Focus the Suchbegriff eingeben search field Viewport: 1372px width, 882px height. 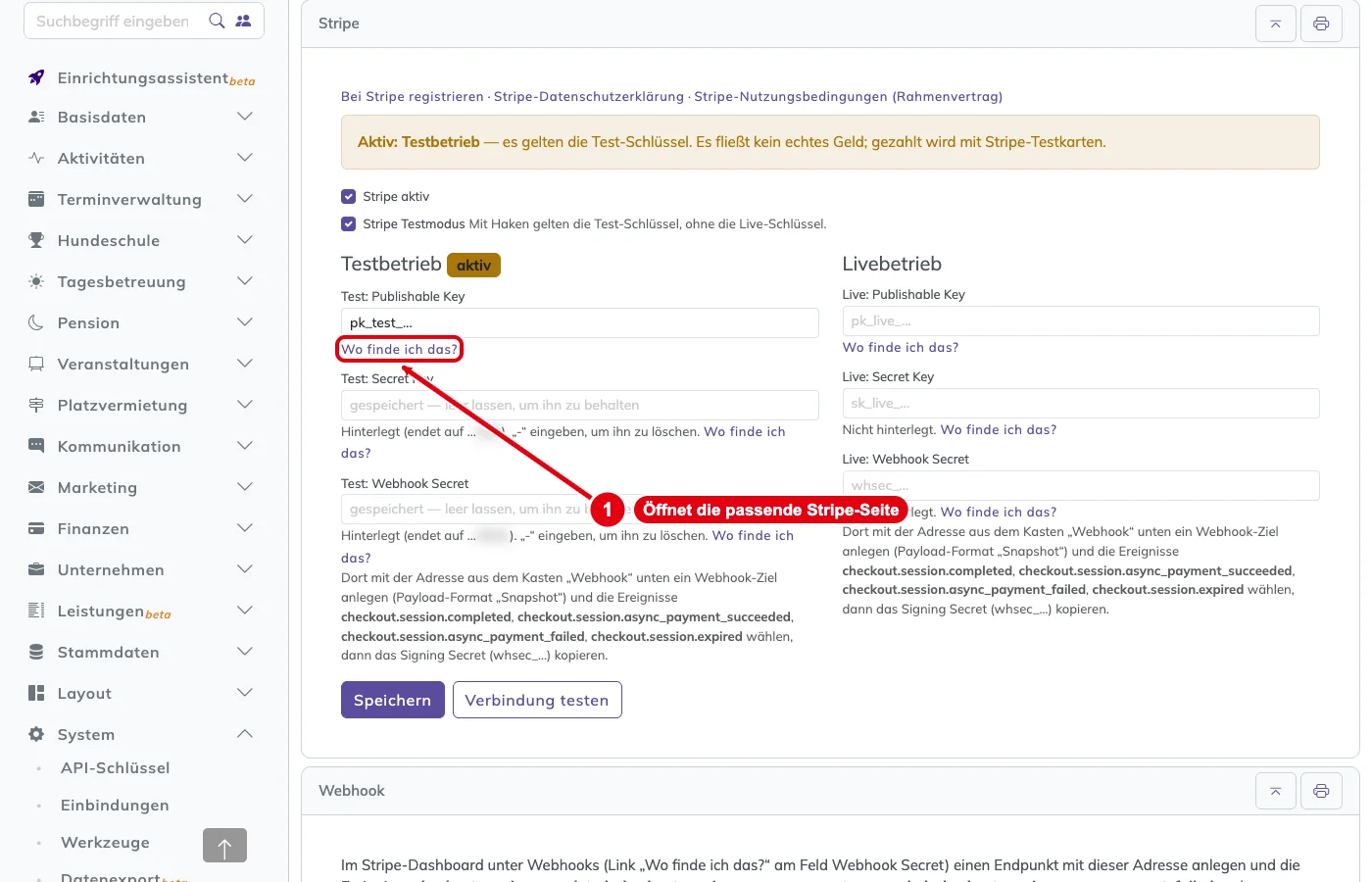point(113,21)
